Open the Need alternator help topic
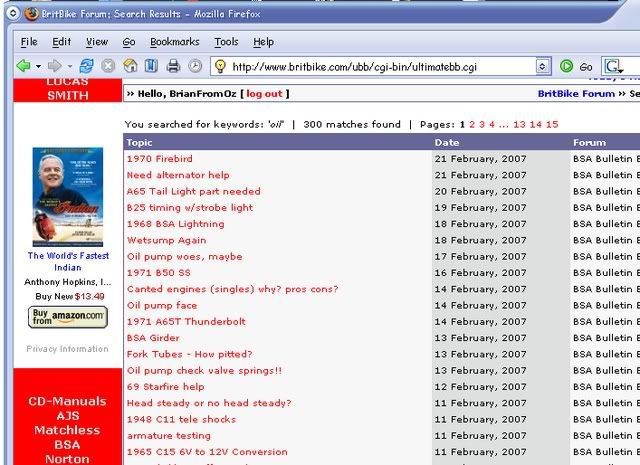 tap(178, 175)
